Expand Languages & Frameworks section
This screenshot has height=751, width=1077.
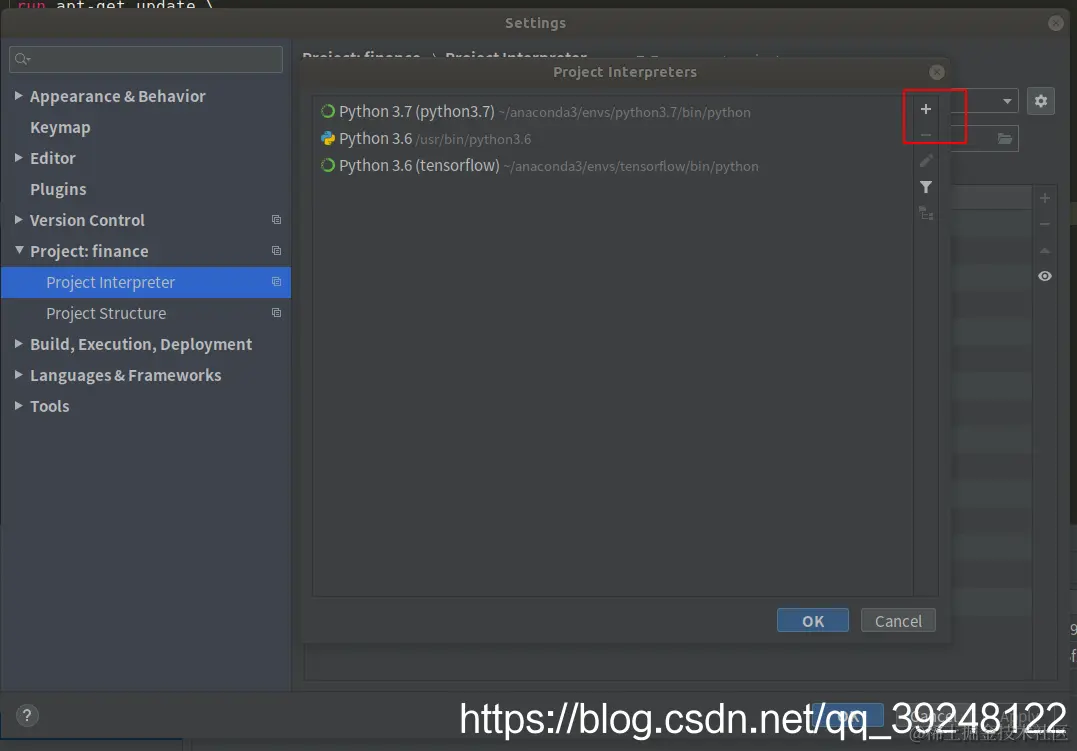[19, 374]
